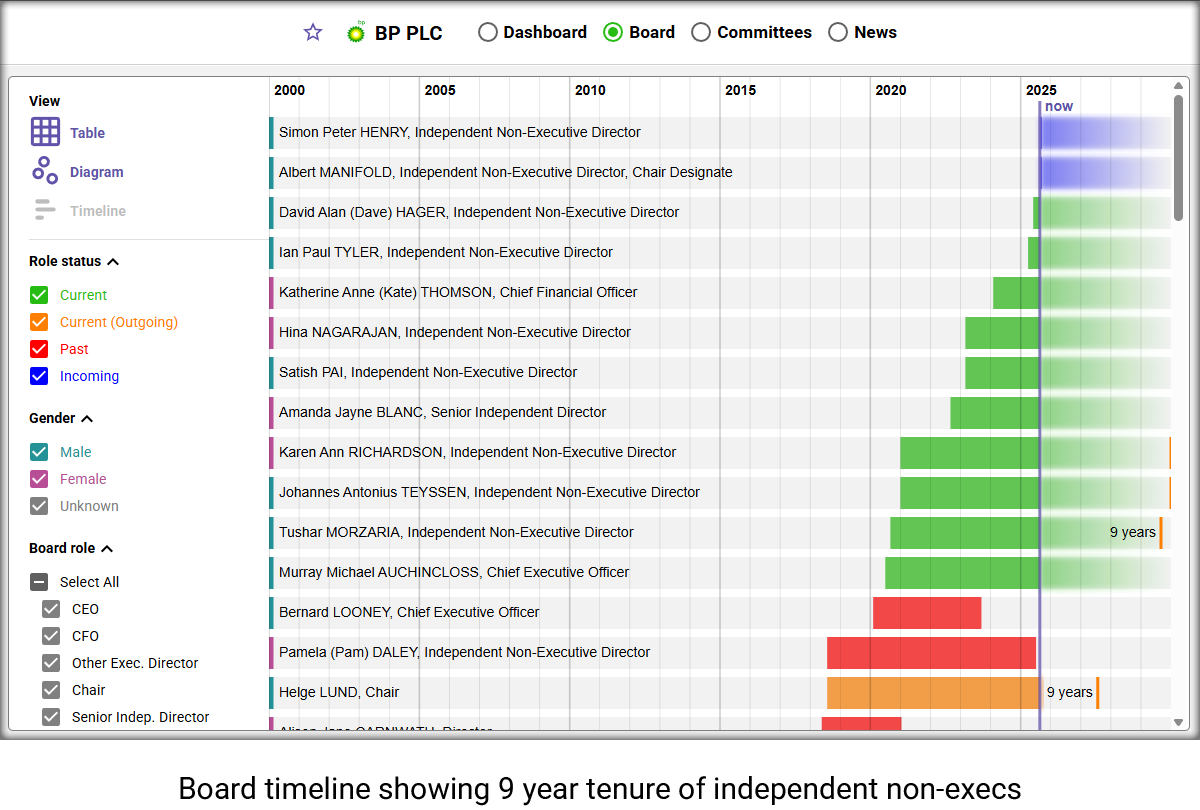This screenshot has width=1200, height=810.
Task: Click the BP logo icon
Action: pyautogui.click(x=356, y=32)
